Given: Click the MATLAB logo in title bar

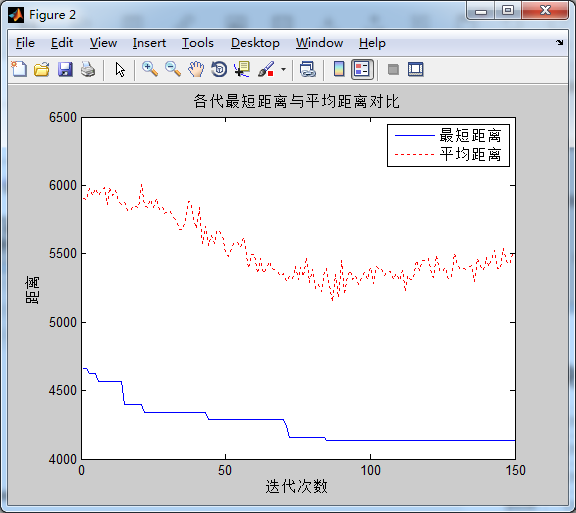Looking at the screenshot, I should [x=16, y=15].
